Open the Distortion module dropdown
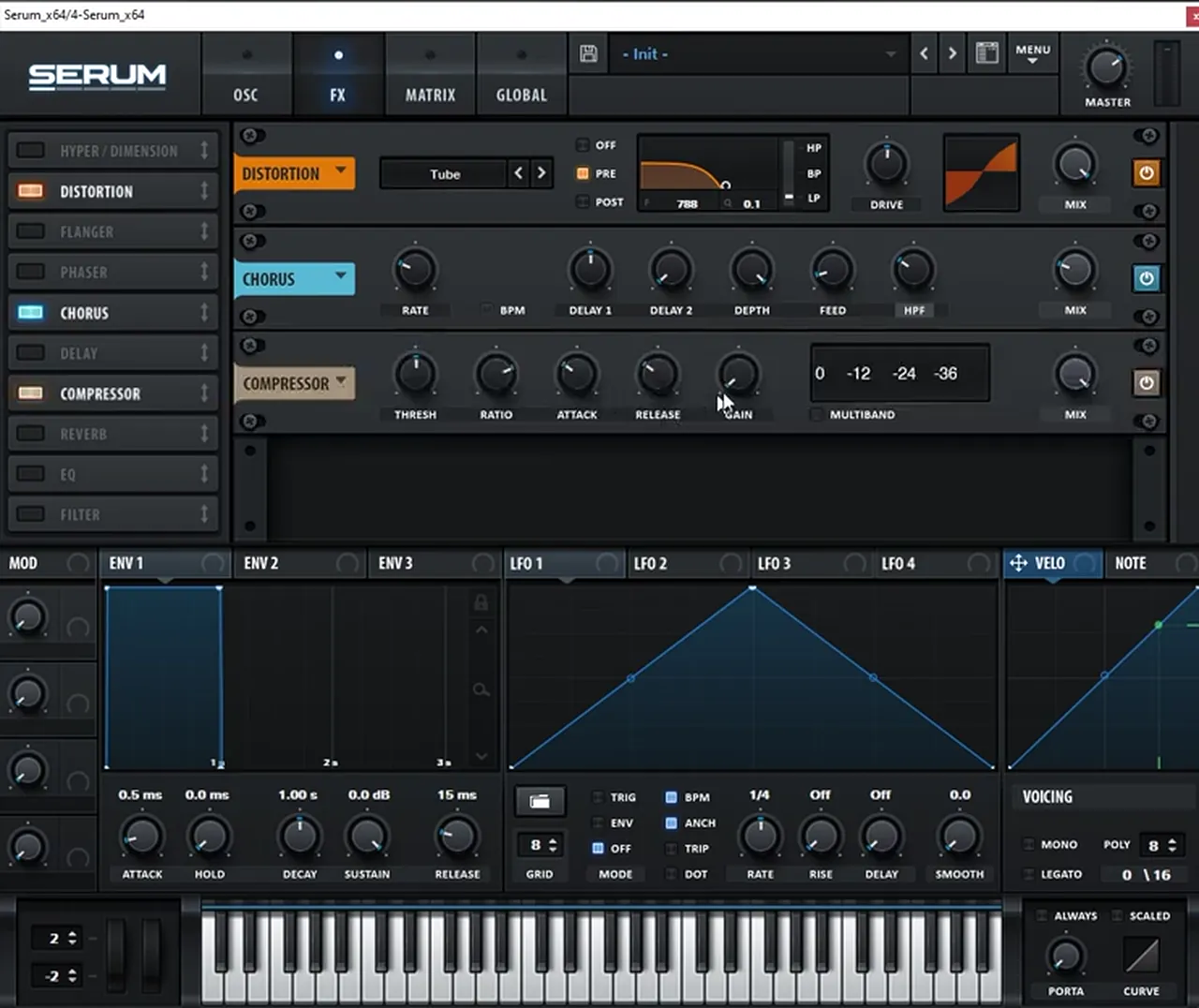1199x1008 pixels. (x=294, y=173)
